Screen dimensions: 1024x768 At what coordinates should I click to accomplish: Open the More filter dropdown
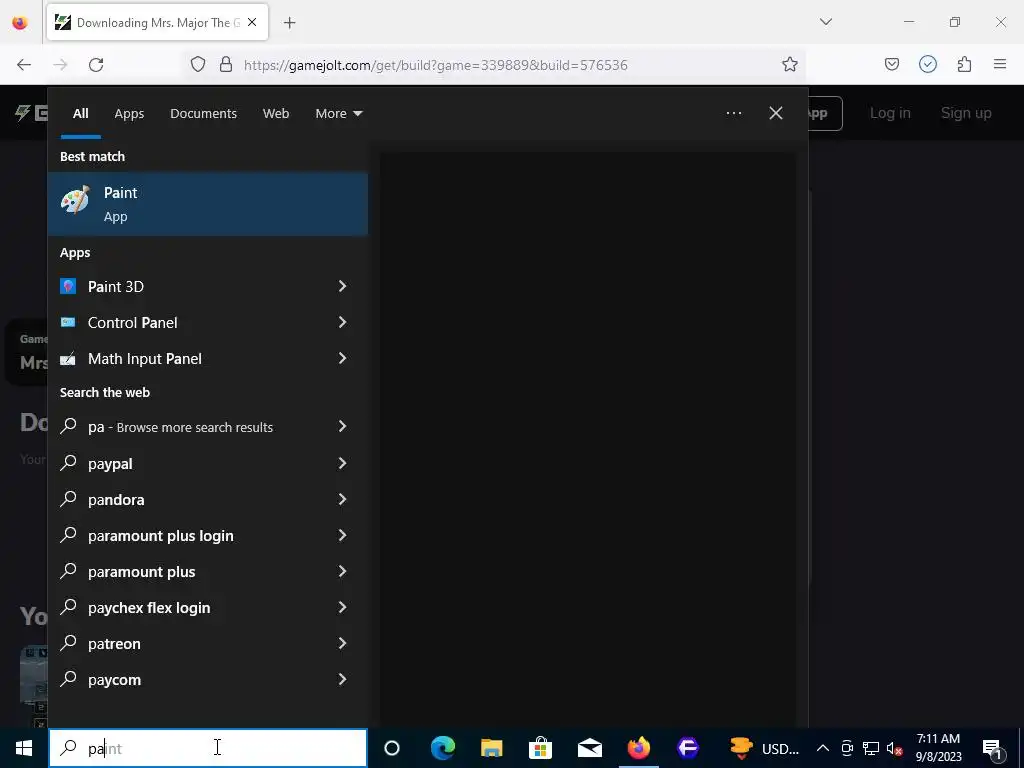pos(338,113)
